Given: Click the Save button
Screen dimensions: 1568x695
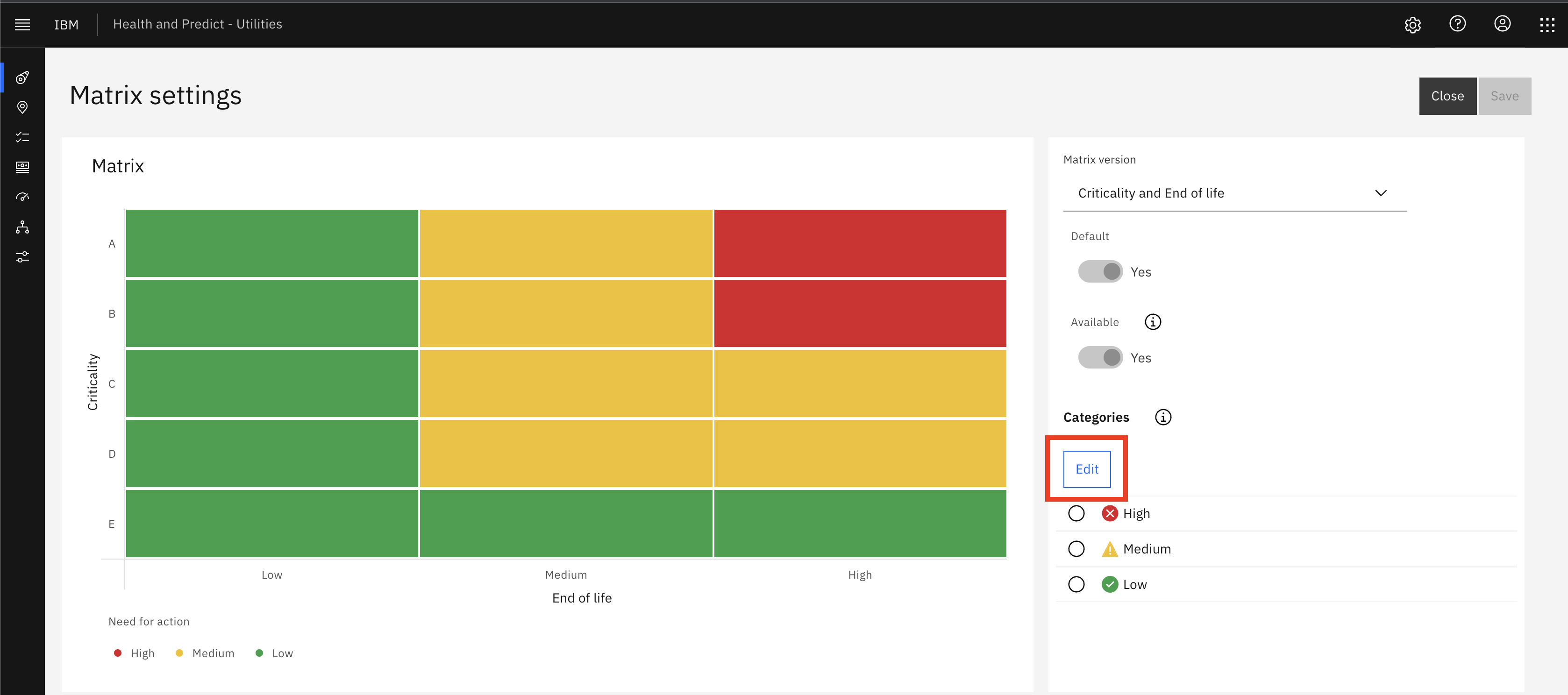Looking at the screenshot, I should 1504,96.
